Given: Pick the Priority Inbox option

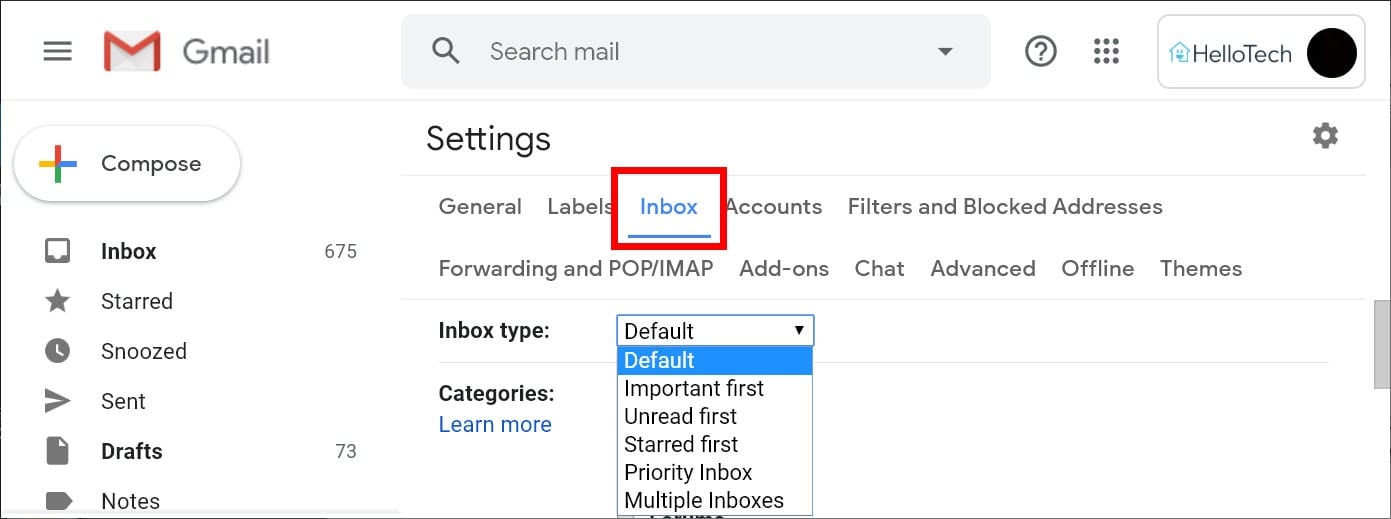Looking at the screenshot, I should tap(688, 472).
